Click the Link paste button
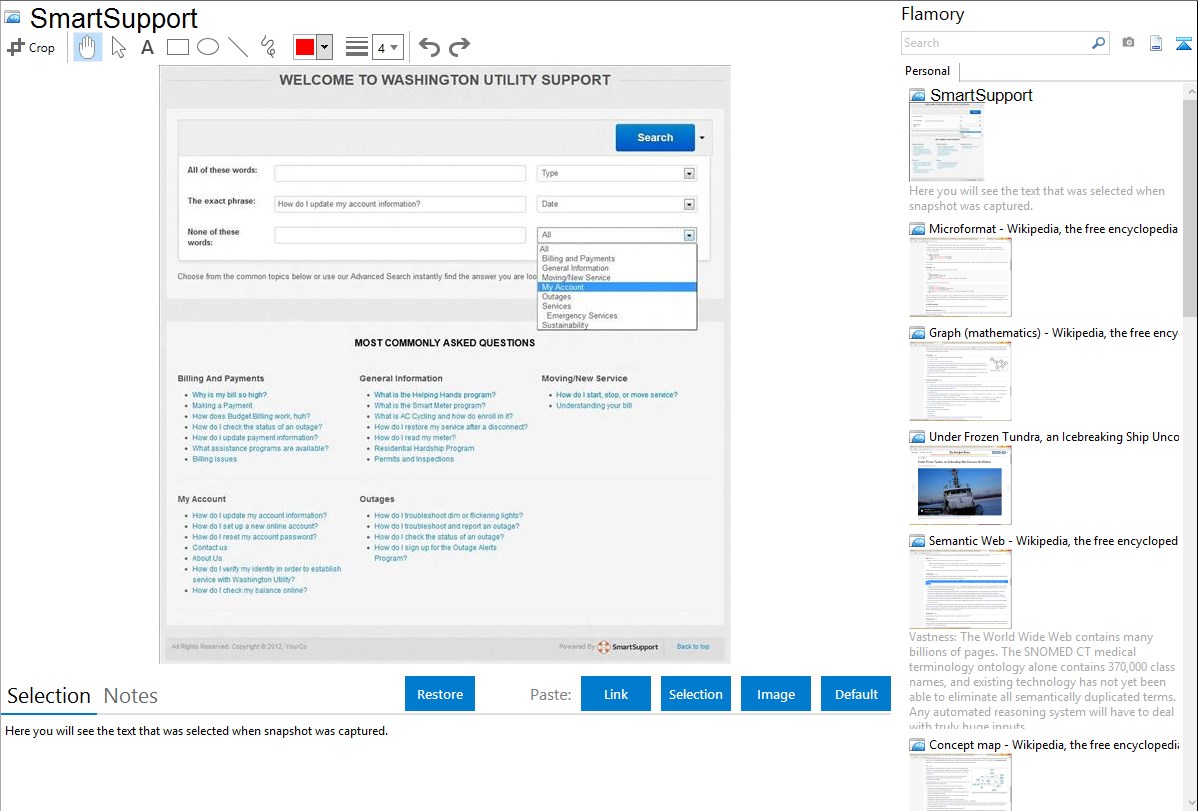 pos(616,694)
